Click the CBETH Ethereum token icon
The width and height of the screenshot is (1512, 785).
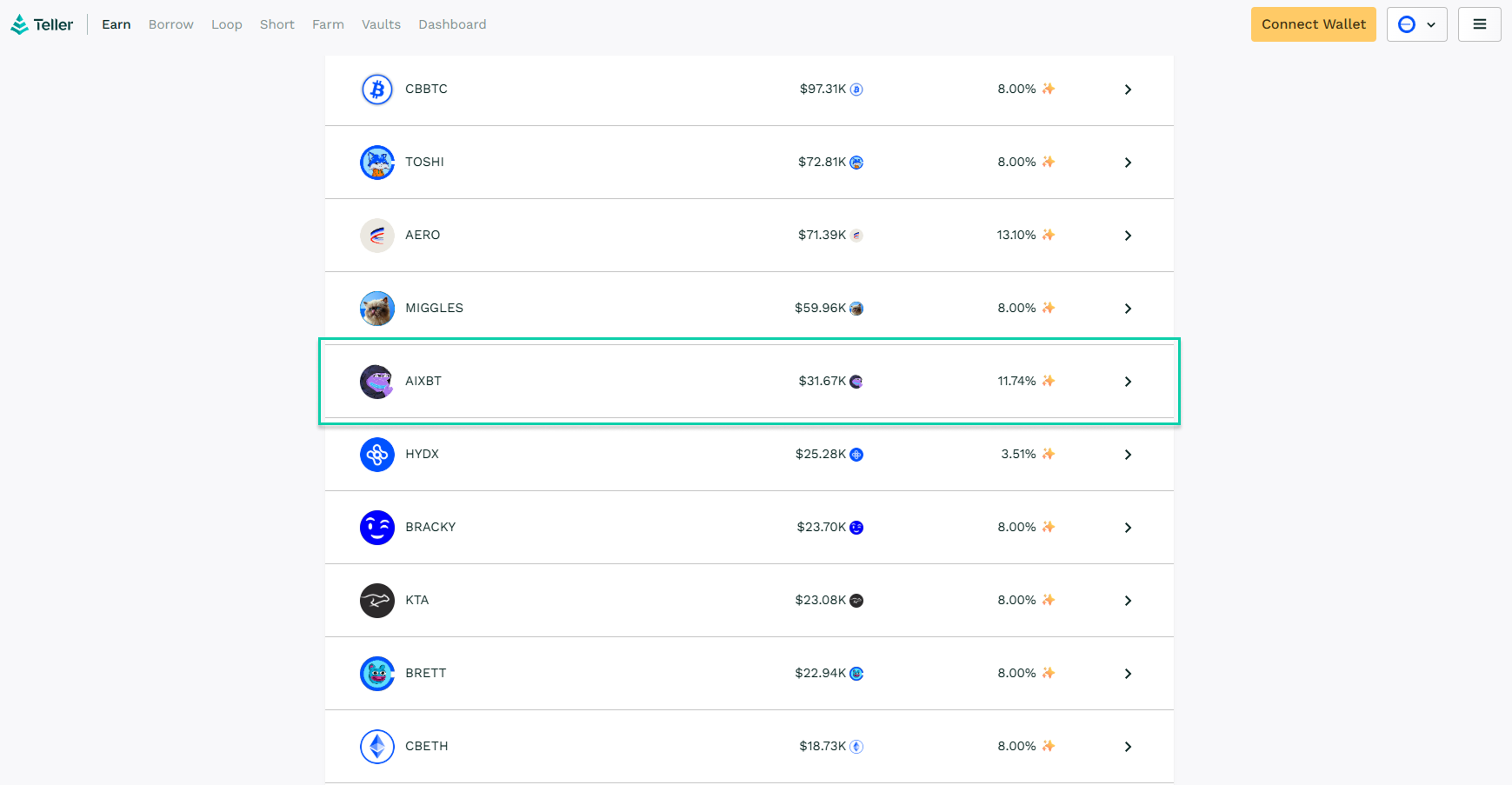click(376, 747)
